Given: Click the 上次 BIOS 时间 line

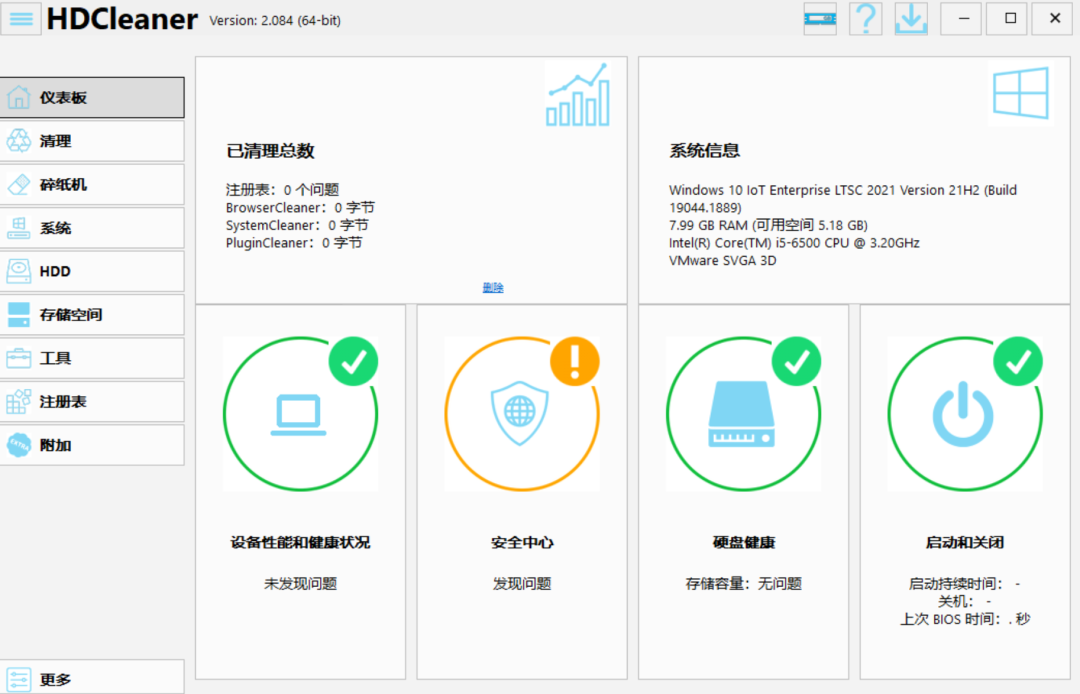Looking at the screenshot, I should point(965,619).
